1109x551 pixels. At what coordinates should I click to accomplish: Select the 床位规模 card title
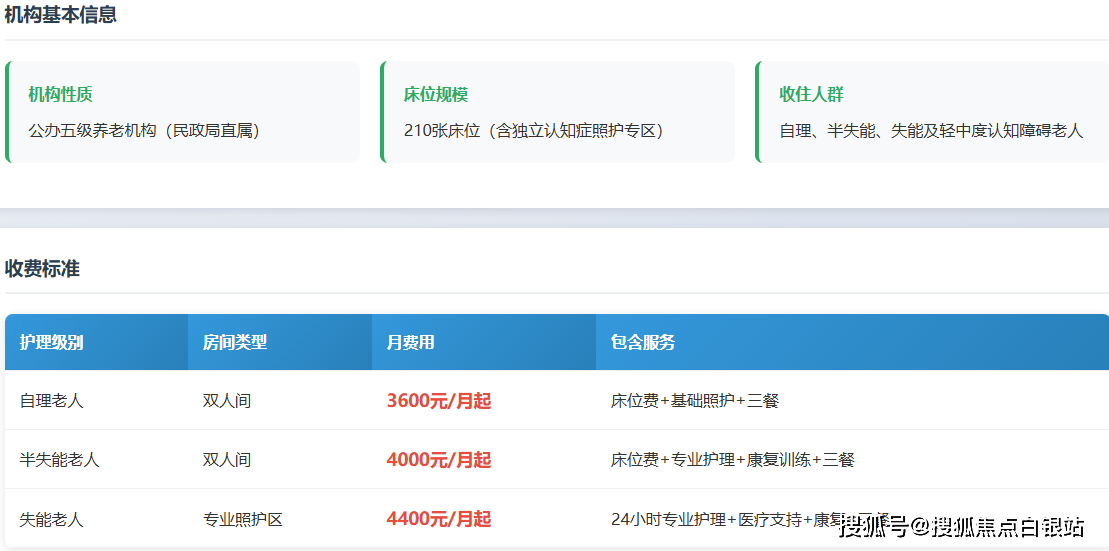(x=436, y=95)
